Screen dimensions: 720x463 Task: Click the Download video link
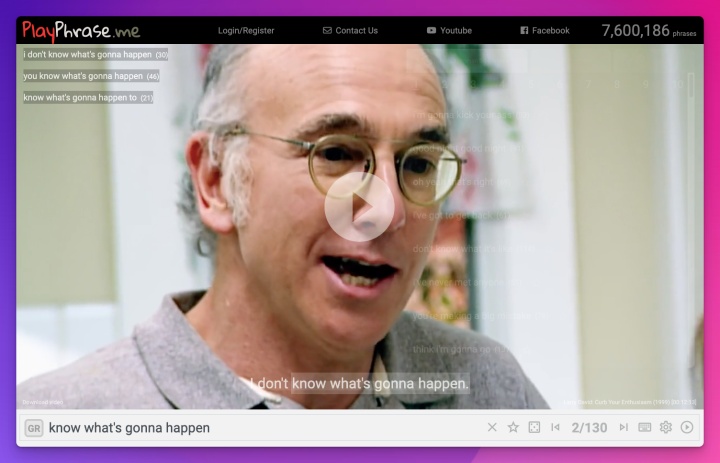pos(43,402)
